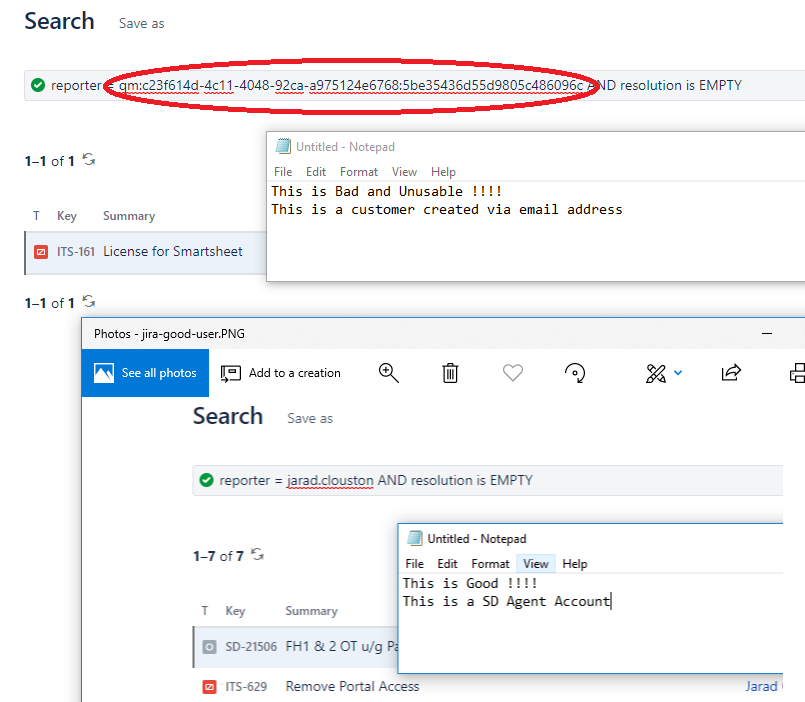Click green valid-query check icon in top search

pyautogui.click(x=38, y=85)
